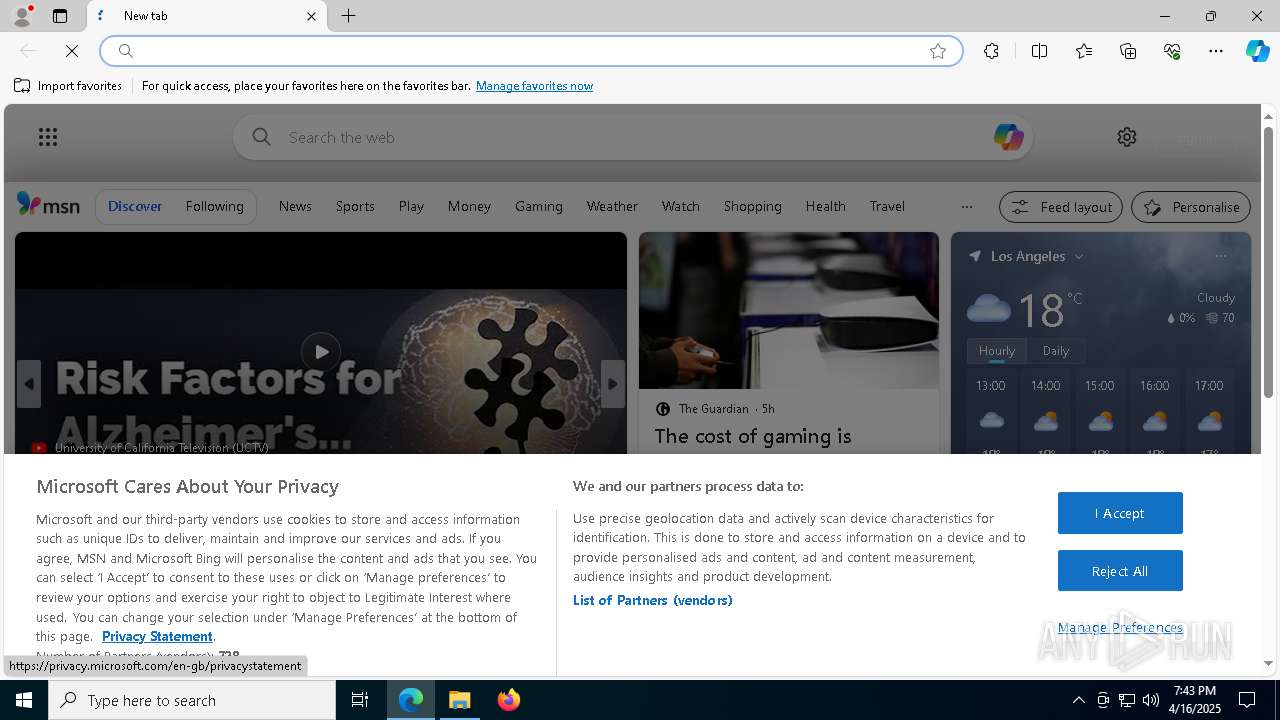The height and width of the screenshot is (720, 1280).
Task: Open the Health category
Action: [x=826, y=206]
